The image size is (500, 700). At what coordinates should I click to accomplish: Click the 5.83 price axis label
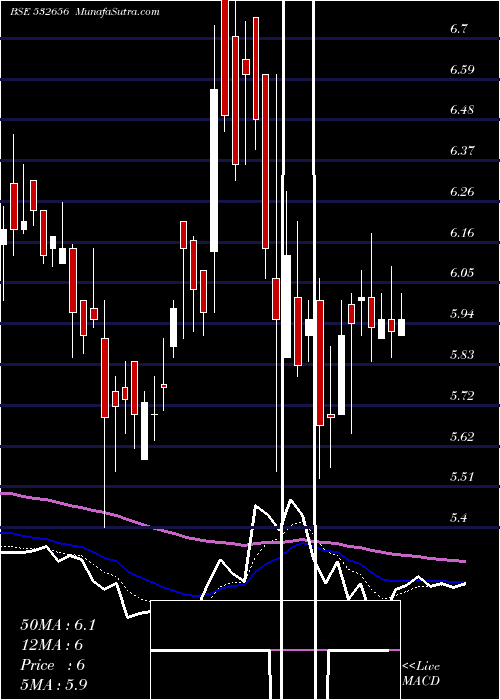coord(462,355)
